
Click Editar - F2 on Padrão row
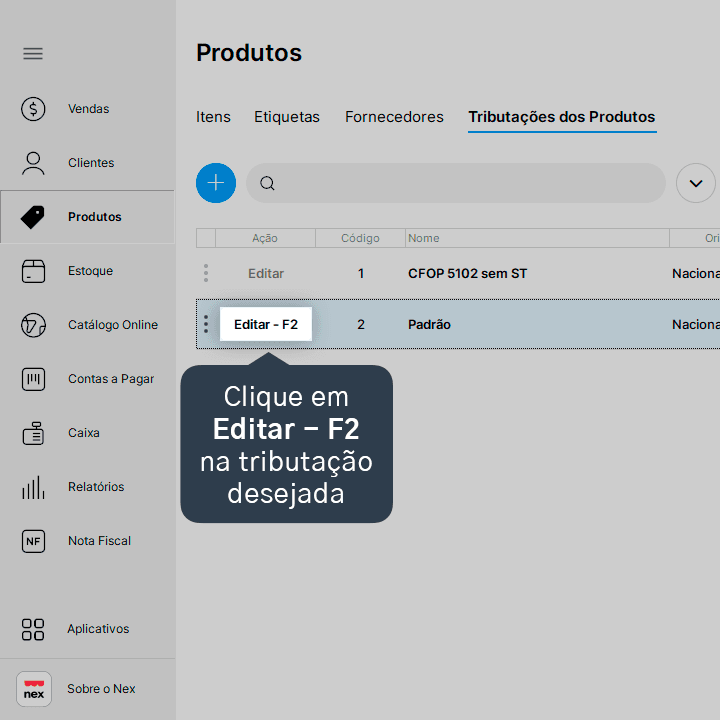(266, 324)
